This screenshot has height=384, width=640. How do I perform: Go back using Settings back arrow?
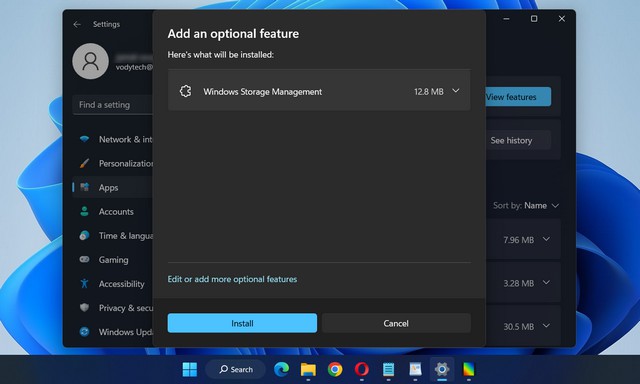[x=77, y=24]
